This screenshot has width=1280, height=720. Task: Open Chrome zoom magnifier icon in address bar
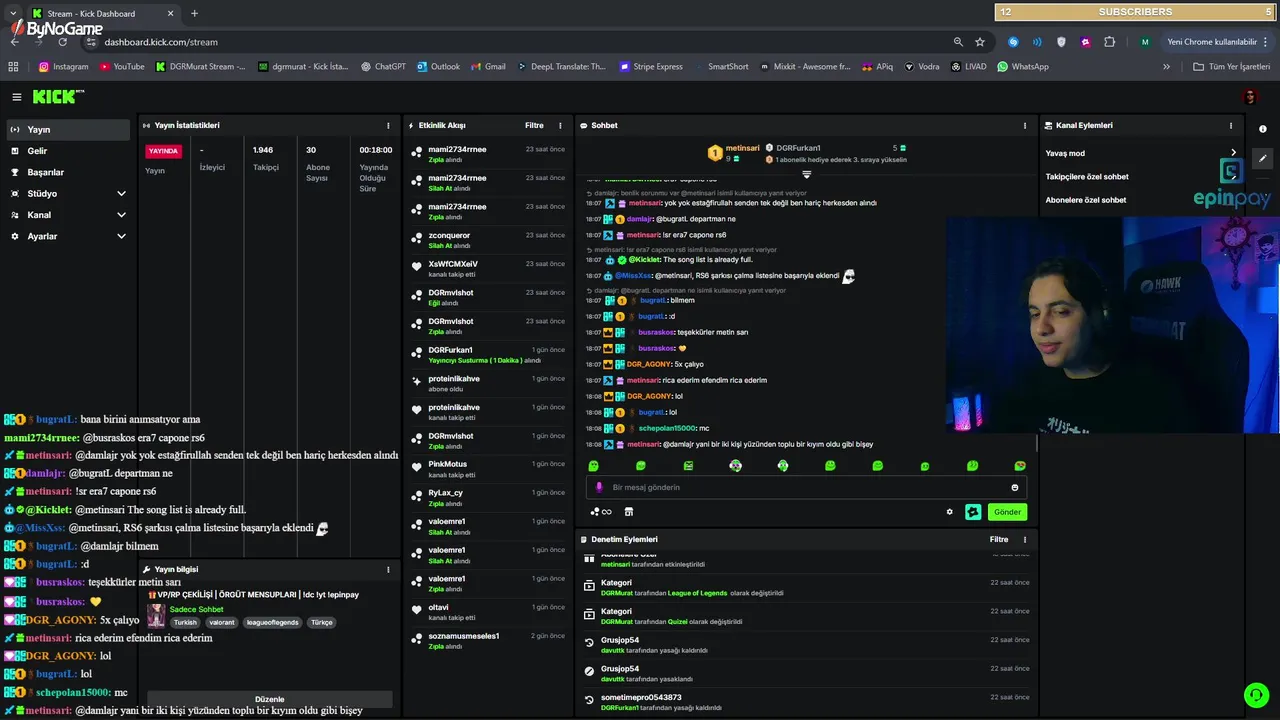click(x=958, y=42)
